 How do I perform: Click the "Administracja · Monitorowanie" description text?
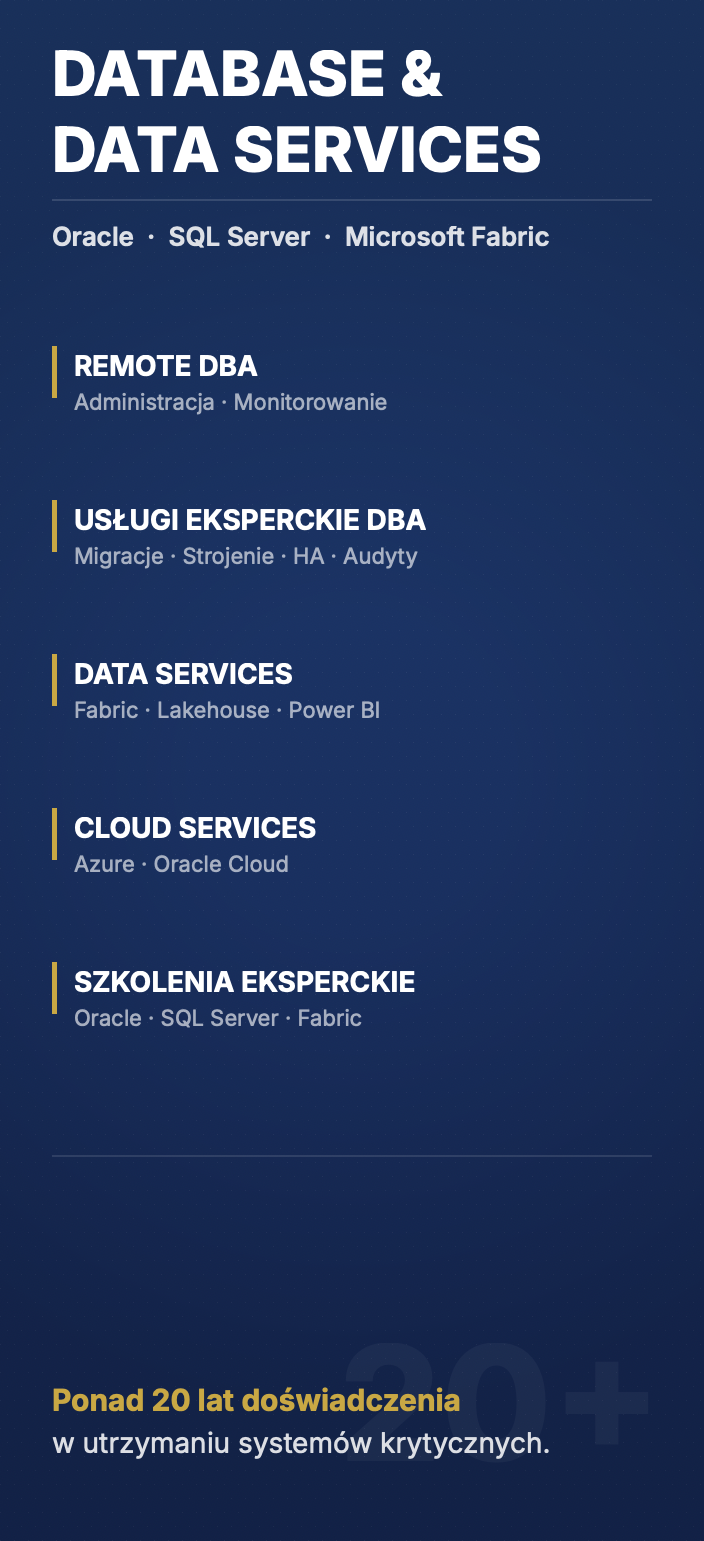pyautogui.click(x=230, y=402)
